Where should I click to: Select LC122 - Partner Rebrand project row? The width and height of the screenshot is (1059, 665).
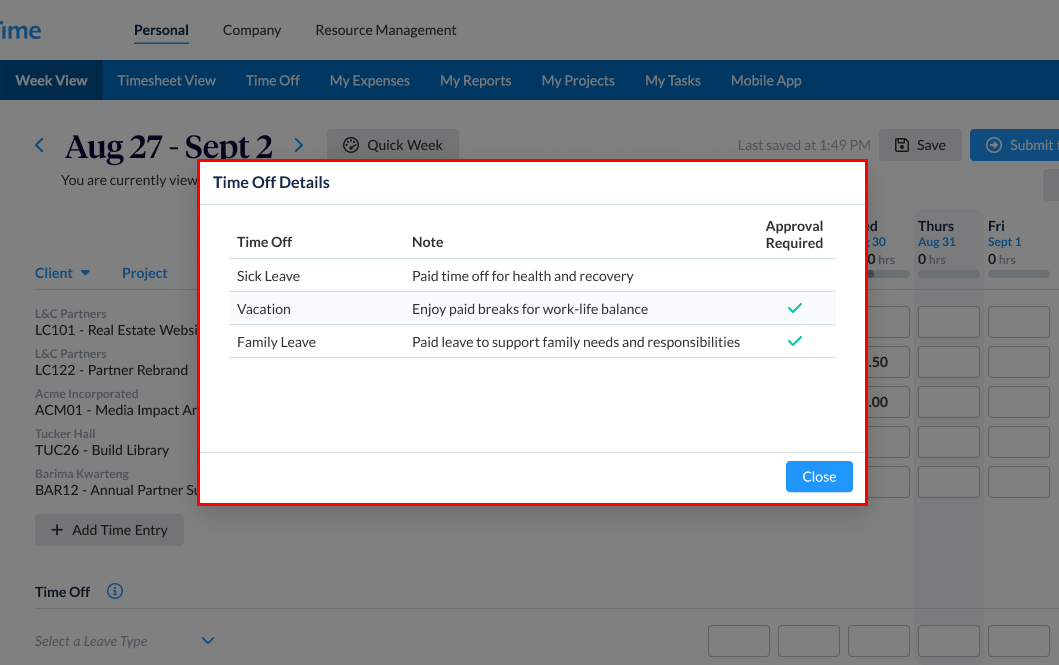coord(111,370)
